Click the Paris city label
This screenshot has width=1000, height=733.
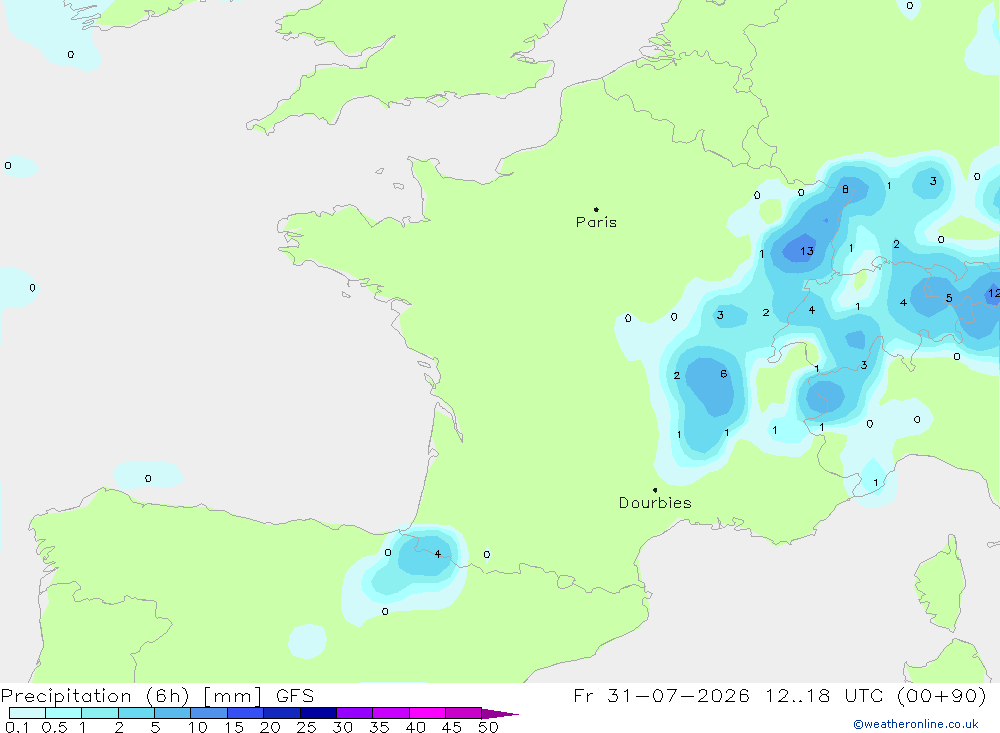pos(596,222)
